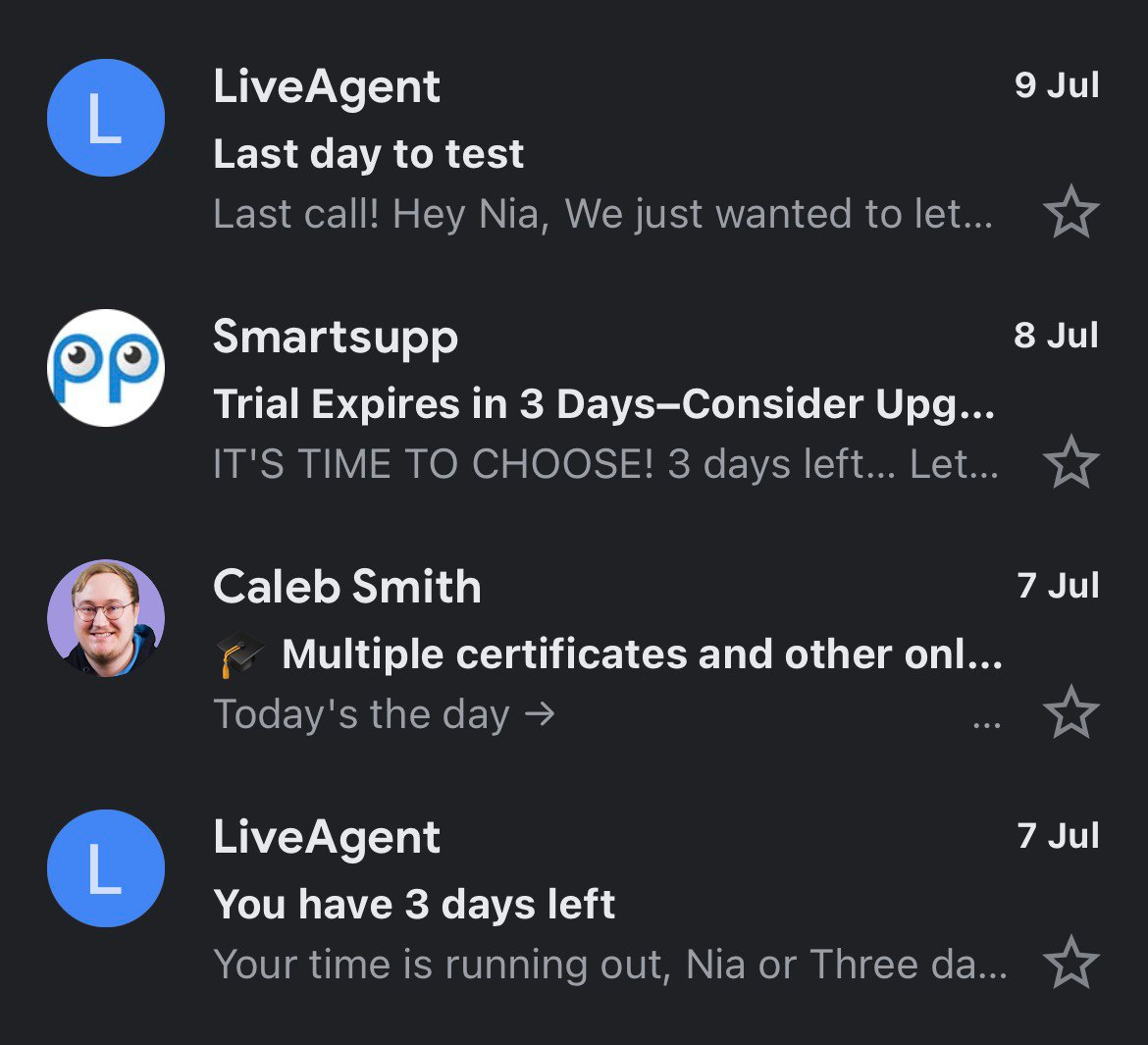Tap the 'Smartsupp' sender name
This screenshot has height=1045, width=1148.
pos(336,337)
